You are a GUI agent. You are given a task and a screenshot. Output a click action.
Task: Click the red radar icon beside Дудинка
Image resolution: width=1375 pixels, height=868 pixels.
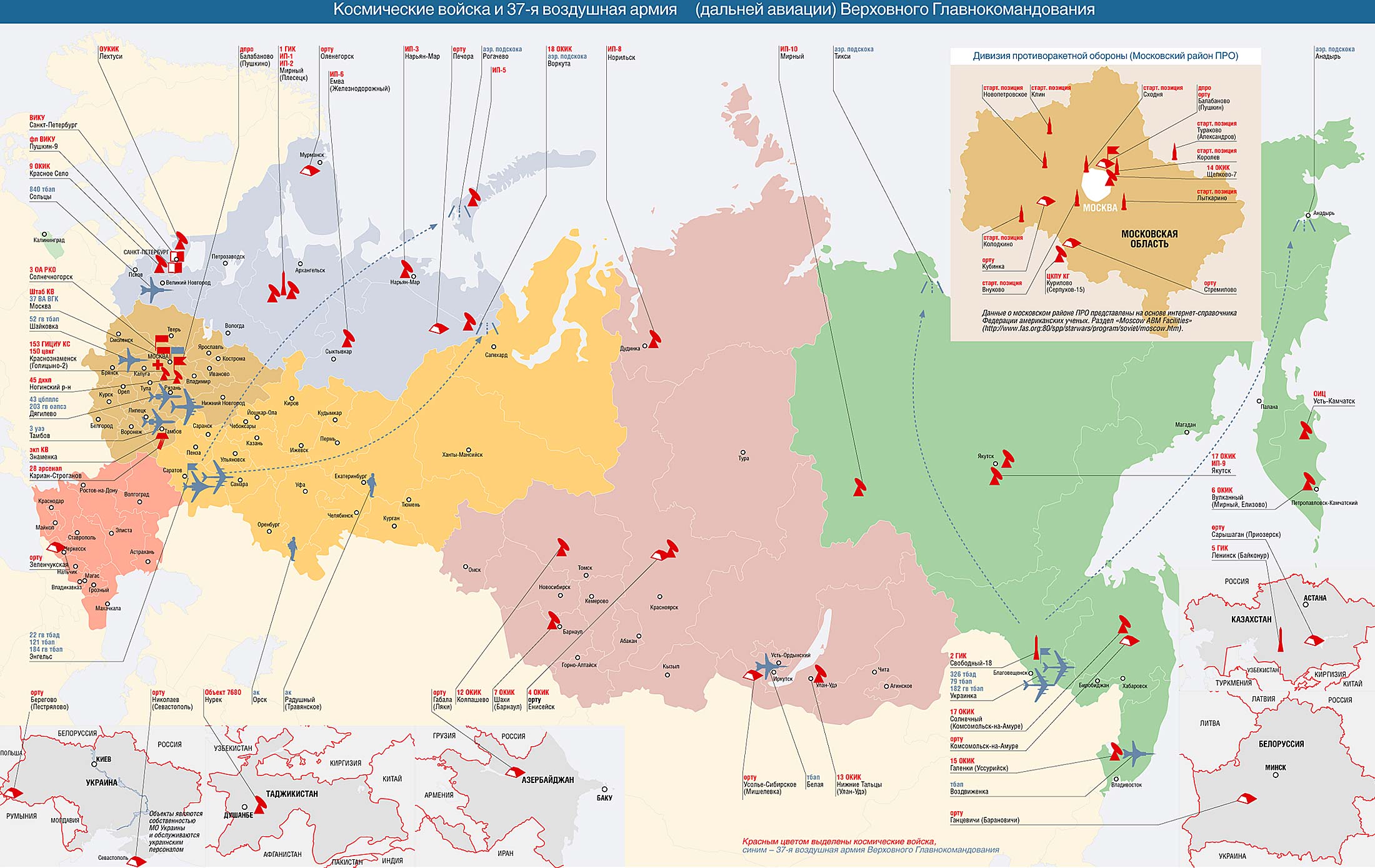click(654, 339)
